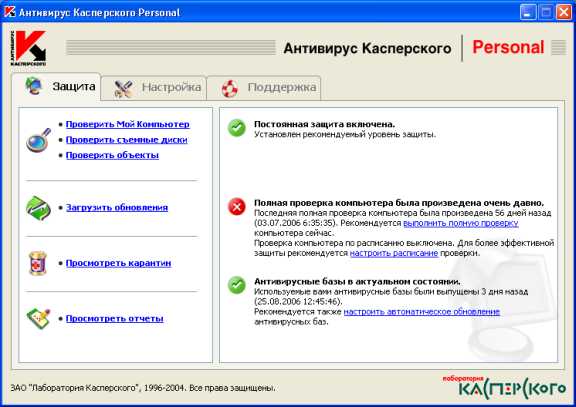The width and height of the screenshot is (576, 407).
Task: Open Просмотреть карантин link
Action: coord(118,263)
